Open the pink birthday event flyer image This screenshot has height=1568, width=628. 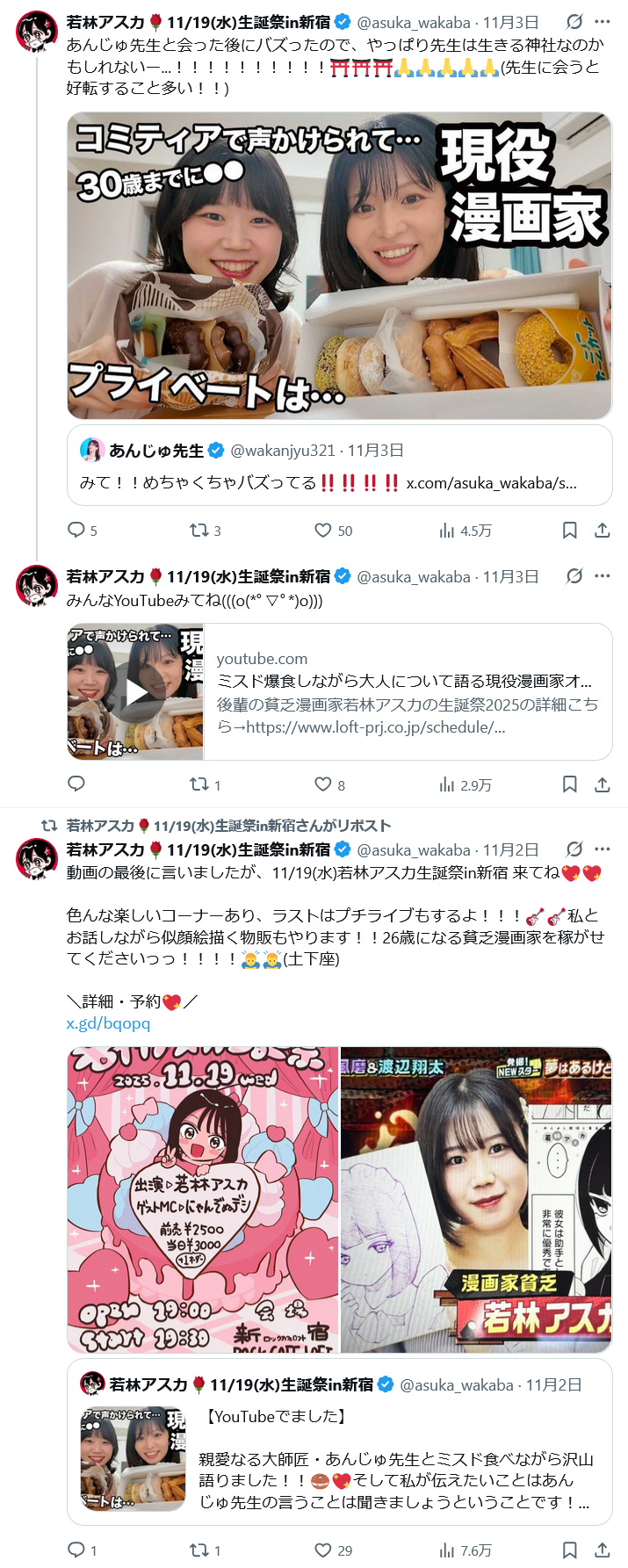coord(203,1200)
